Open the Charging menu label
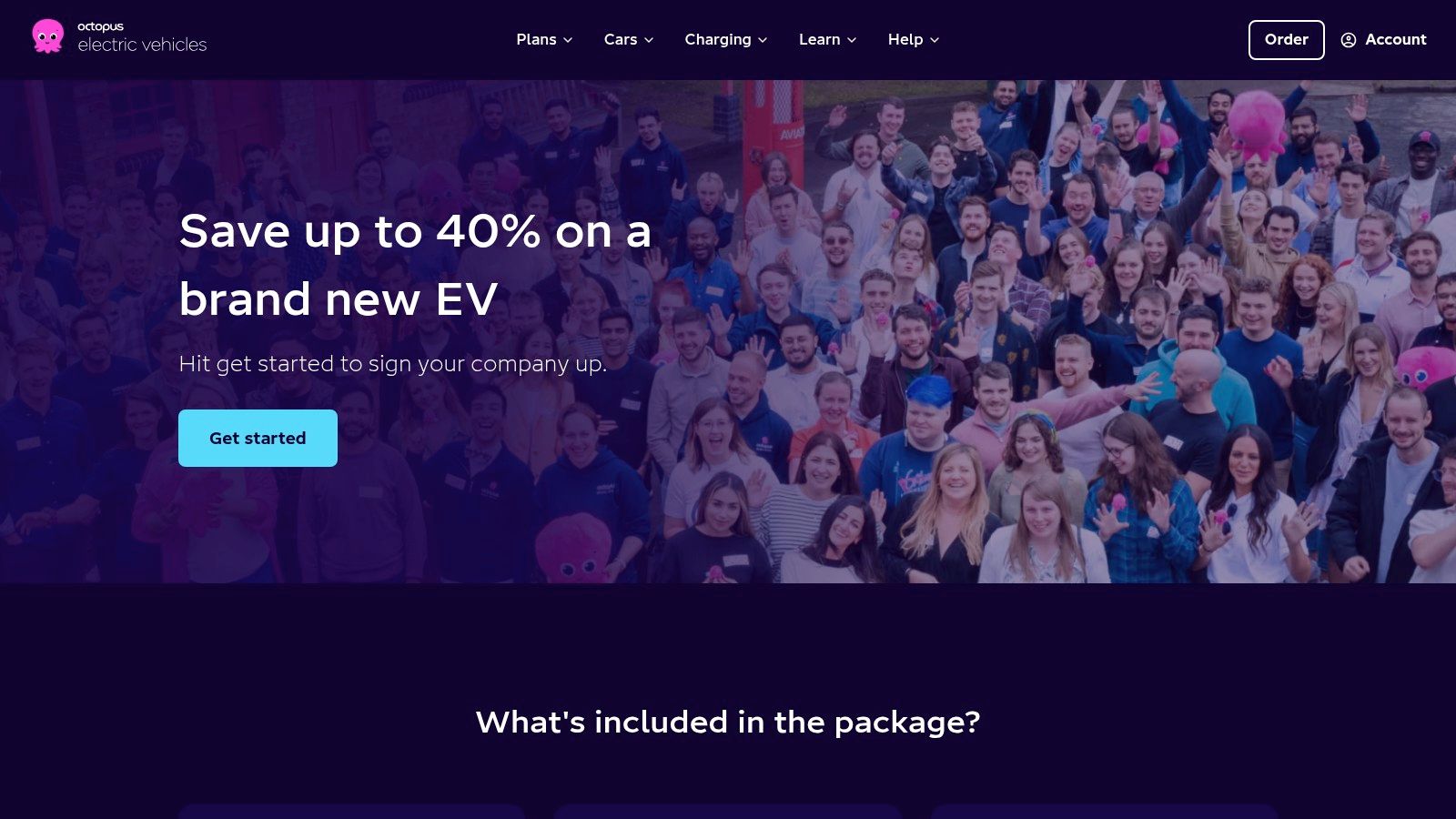Viewport: 1456px width, 819px height. (x=718, y=39)
